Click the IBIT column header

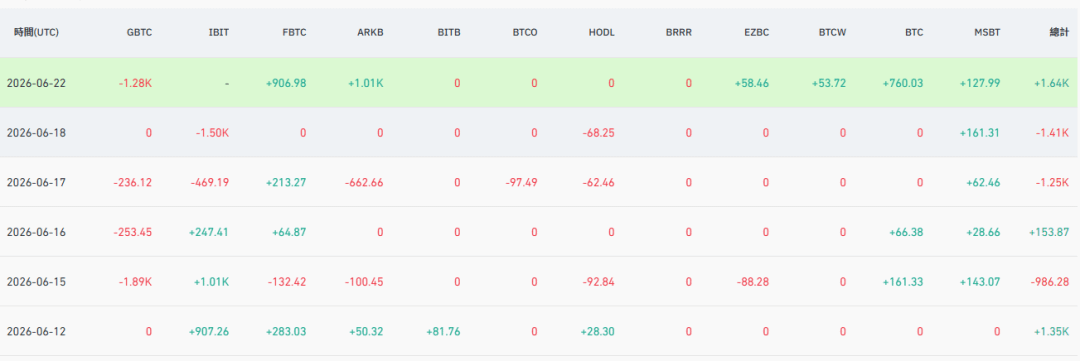219,32
